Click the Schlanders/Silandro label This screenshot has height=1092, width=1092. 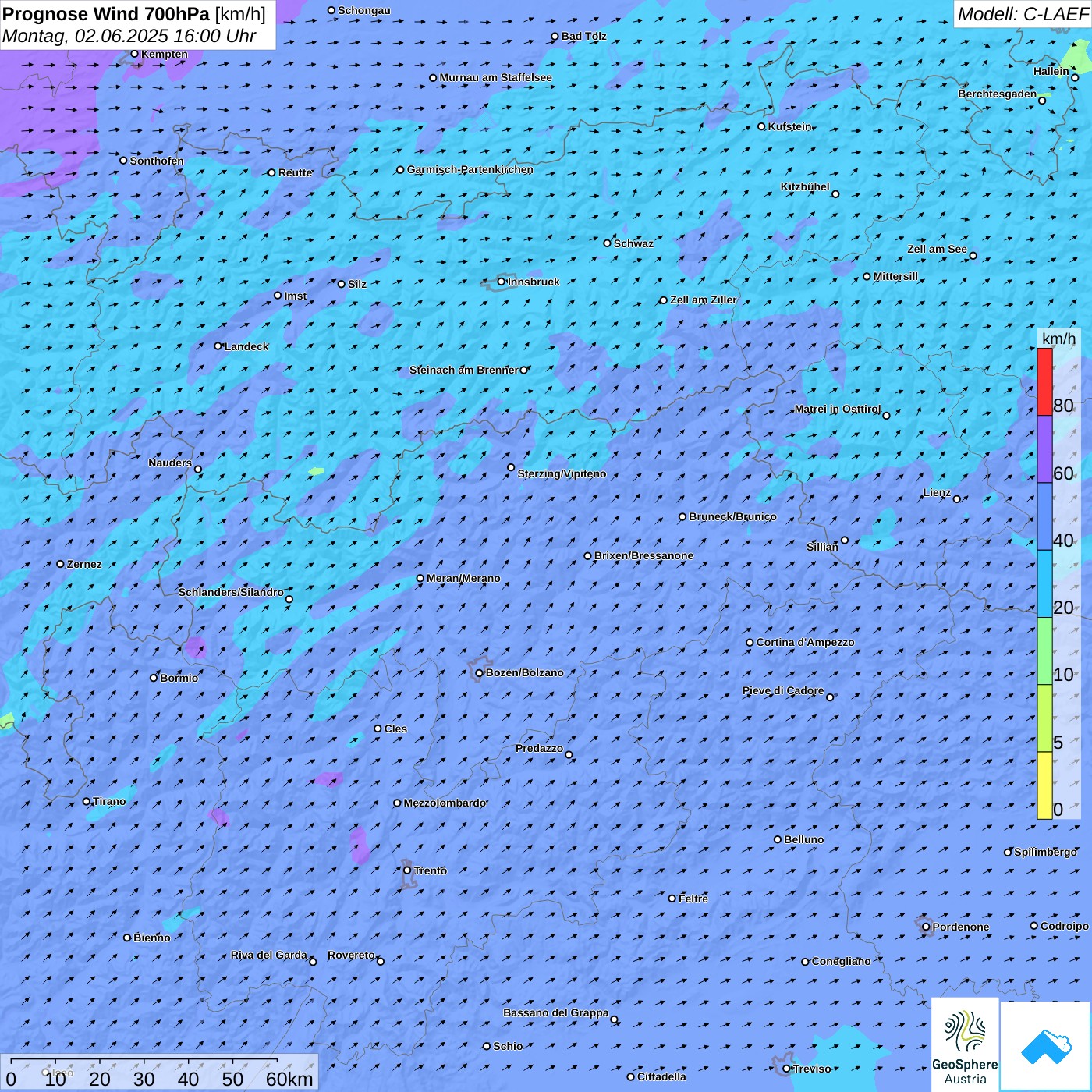point(231,593)
